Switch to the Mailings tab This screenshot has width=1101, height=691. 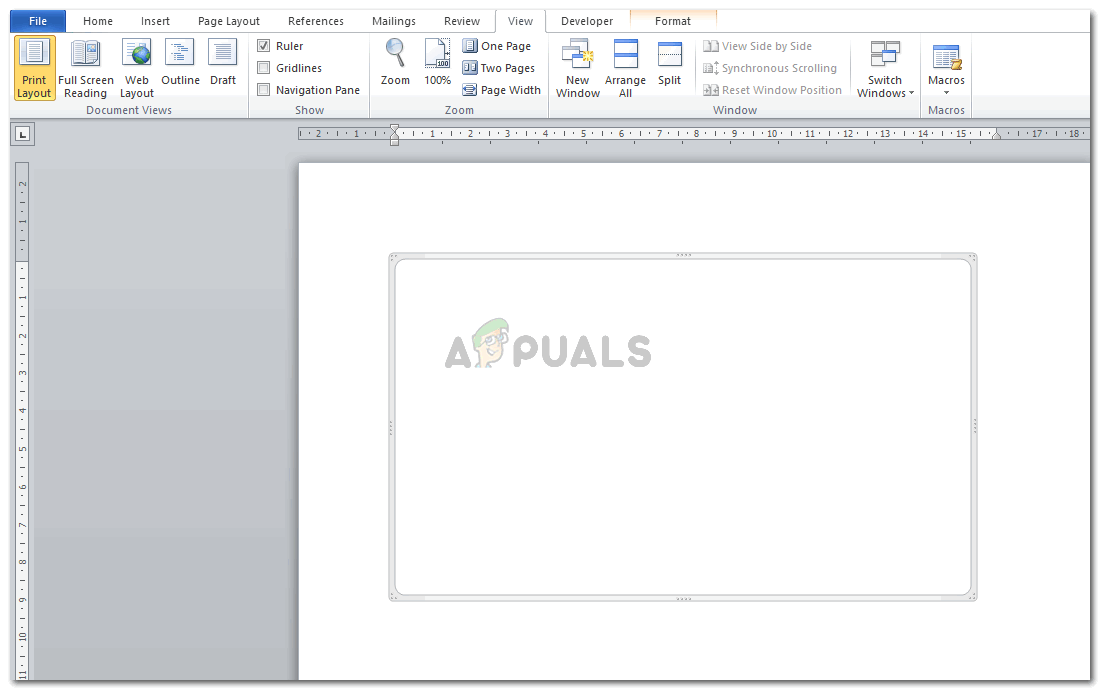pos(394,21)
